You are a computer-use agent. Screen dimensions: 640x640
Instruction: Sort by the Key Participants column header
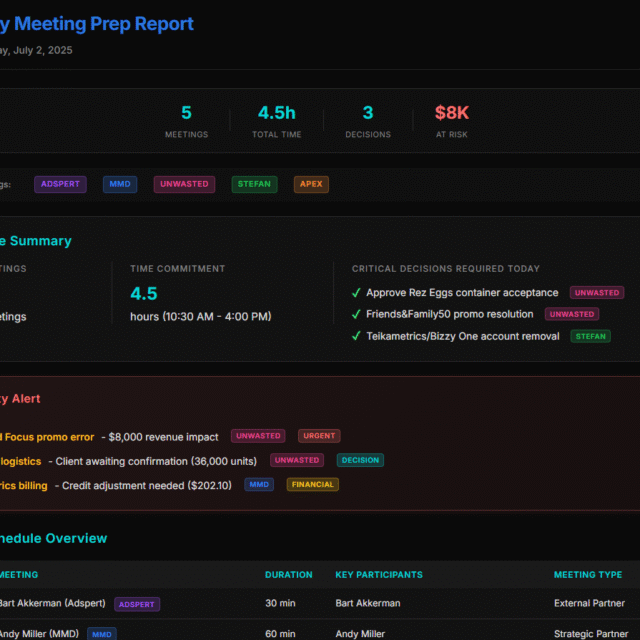pos(378,575)
